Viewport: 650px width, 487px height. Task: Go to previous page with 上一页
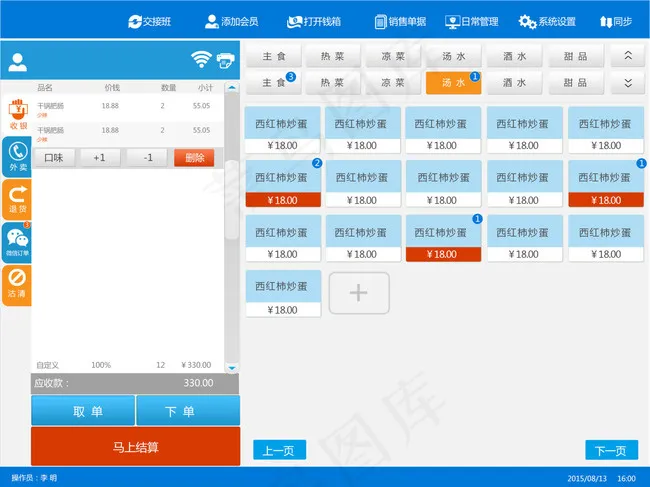[x=279, y=450]
